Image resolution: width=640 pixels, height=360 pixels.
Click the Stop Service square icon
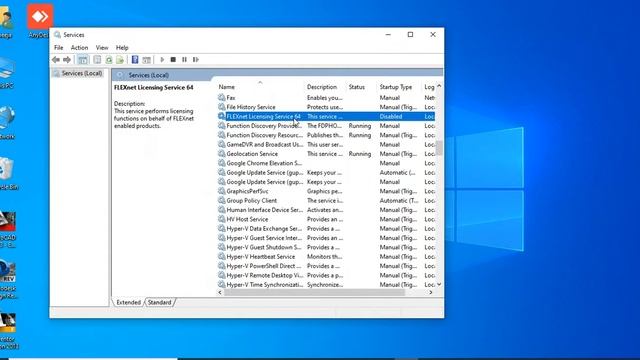pos(173,60)
